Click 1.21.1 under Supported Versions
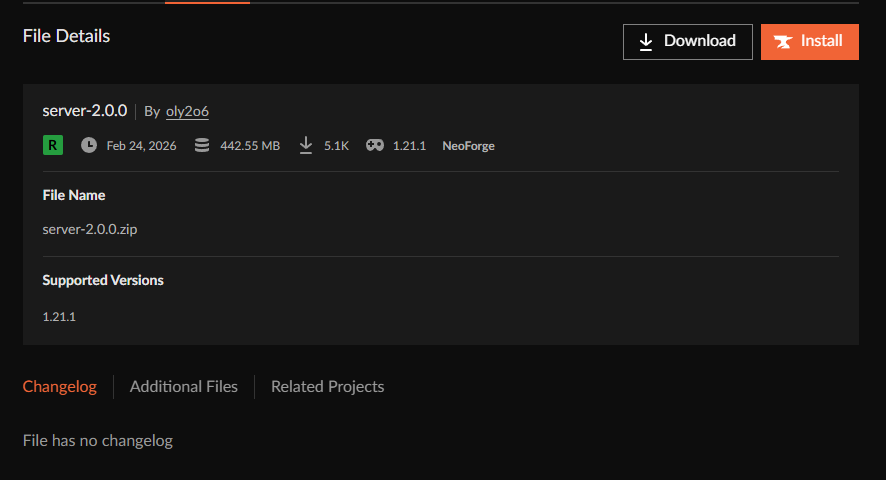 click(x=59, y=316)
